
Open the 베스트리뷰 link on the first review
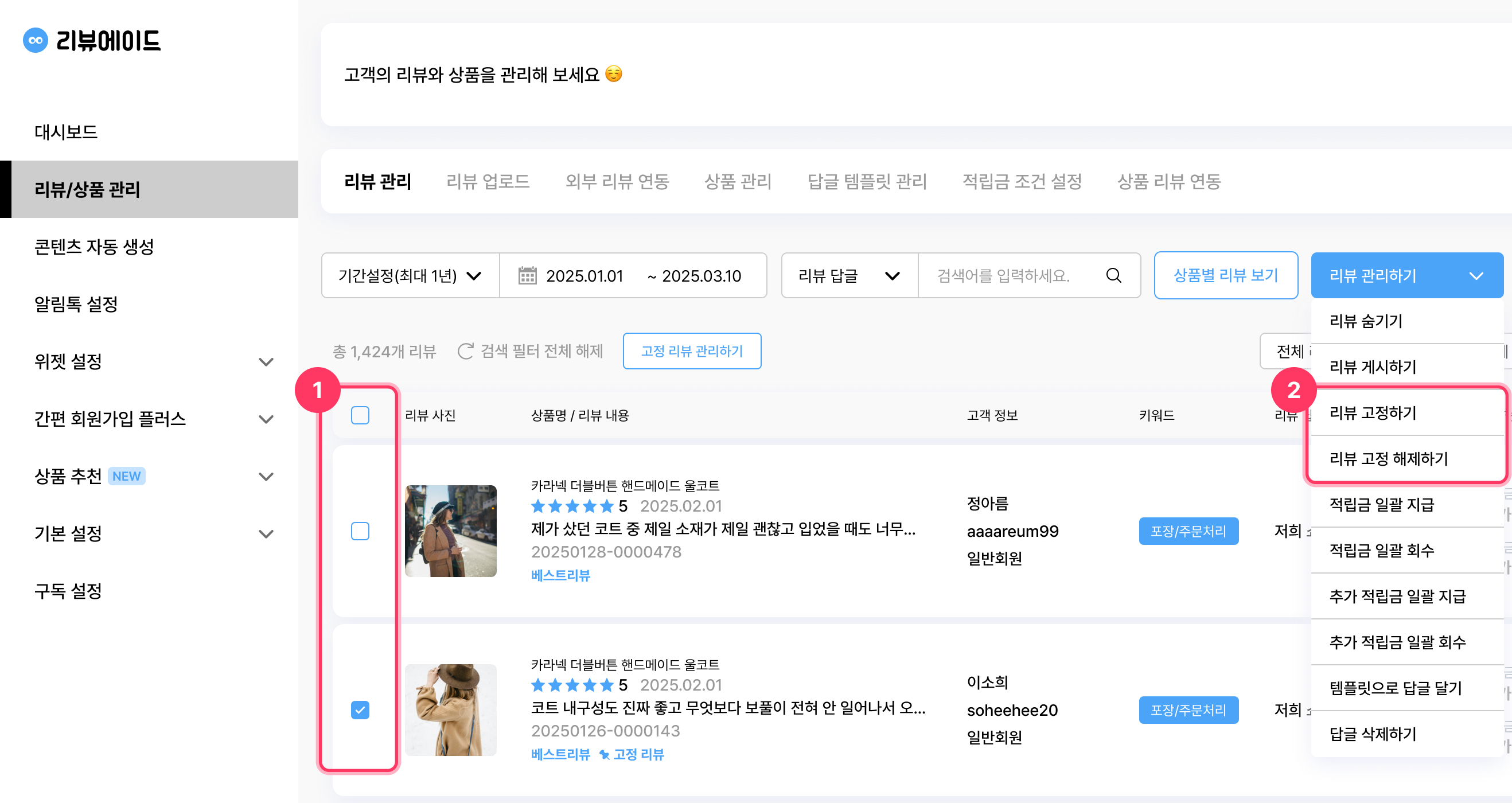[559, 575]
